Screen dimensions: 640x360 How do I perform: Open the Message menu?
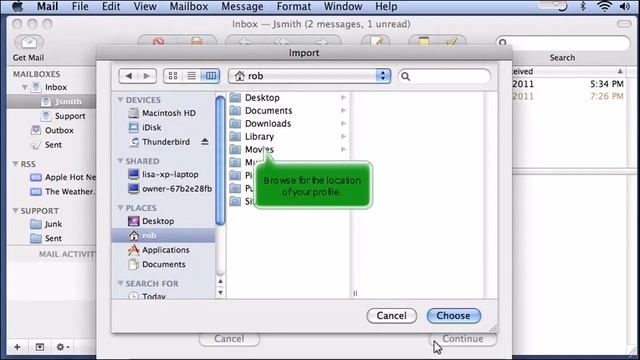click(x=242, y=7)
